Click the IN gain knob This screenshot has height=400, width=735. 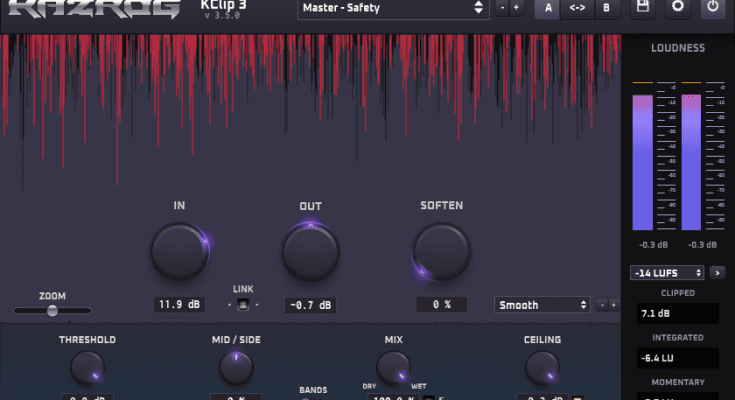pos(180,251)
